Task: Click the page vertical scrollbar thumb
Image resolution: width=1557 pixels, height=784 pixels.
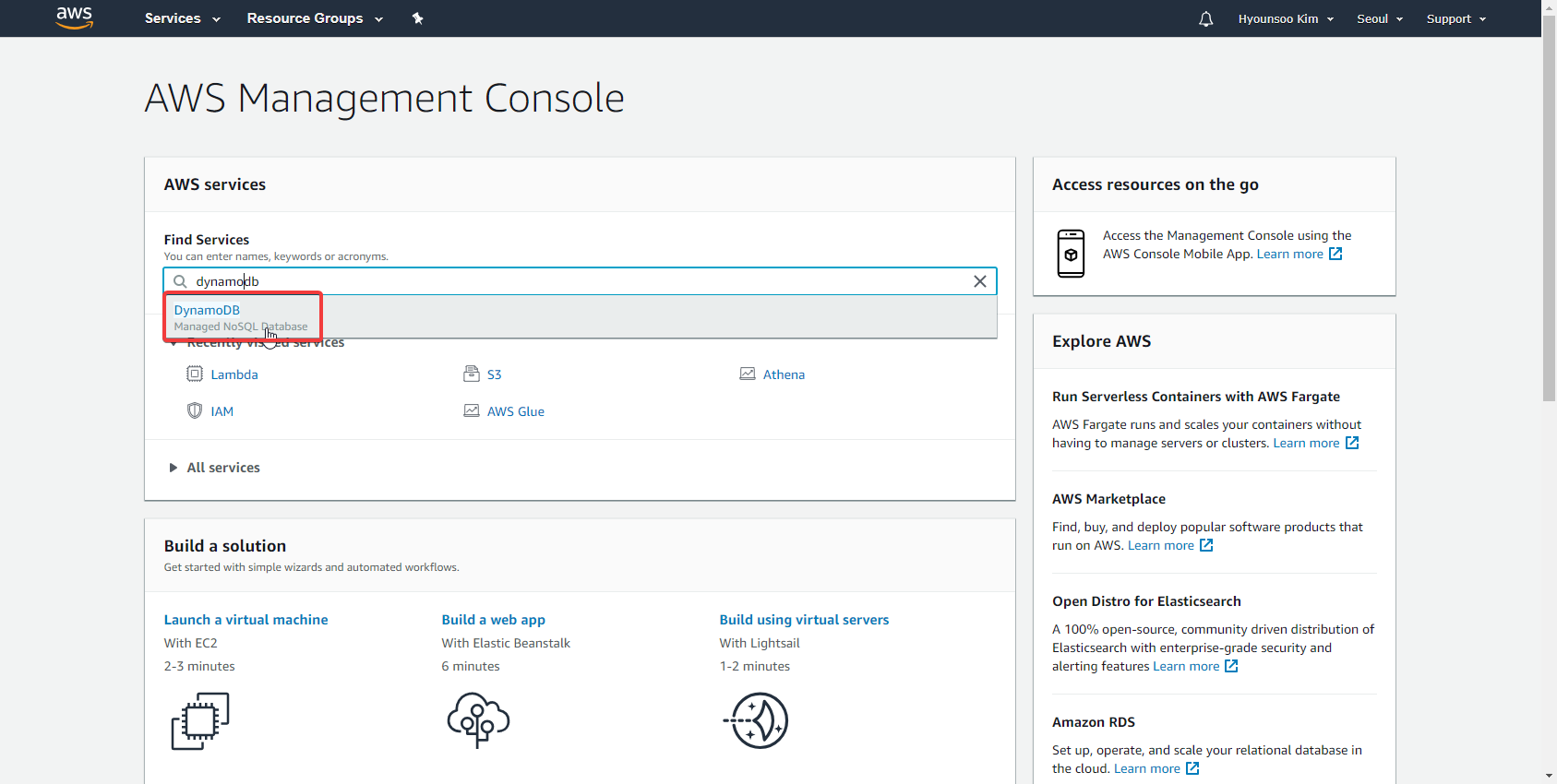Action: [1549, 208]
